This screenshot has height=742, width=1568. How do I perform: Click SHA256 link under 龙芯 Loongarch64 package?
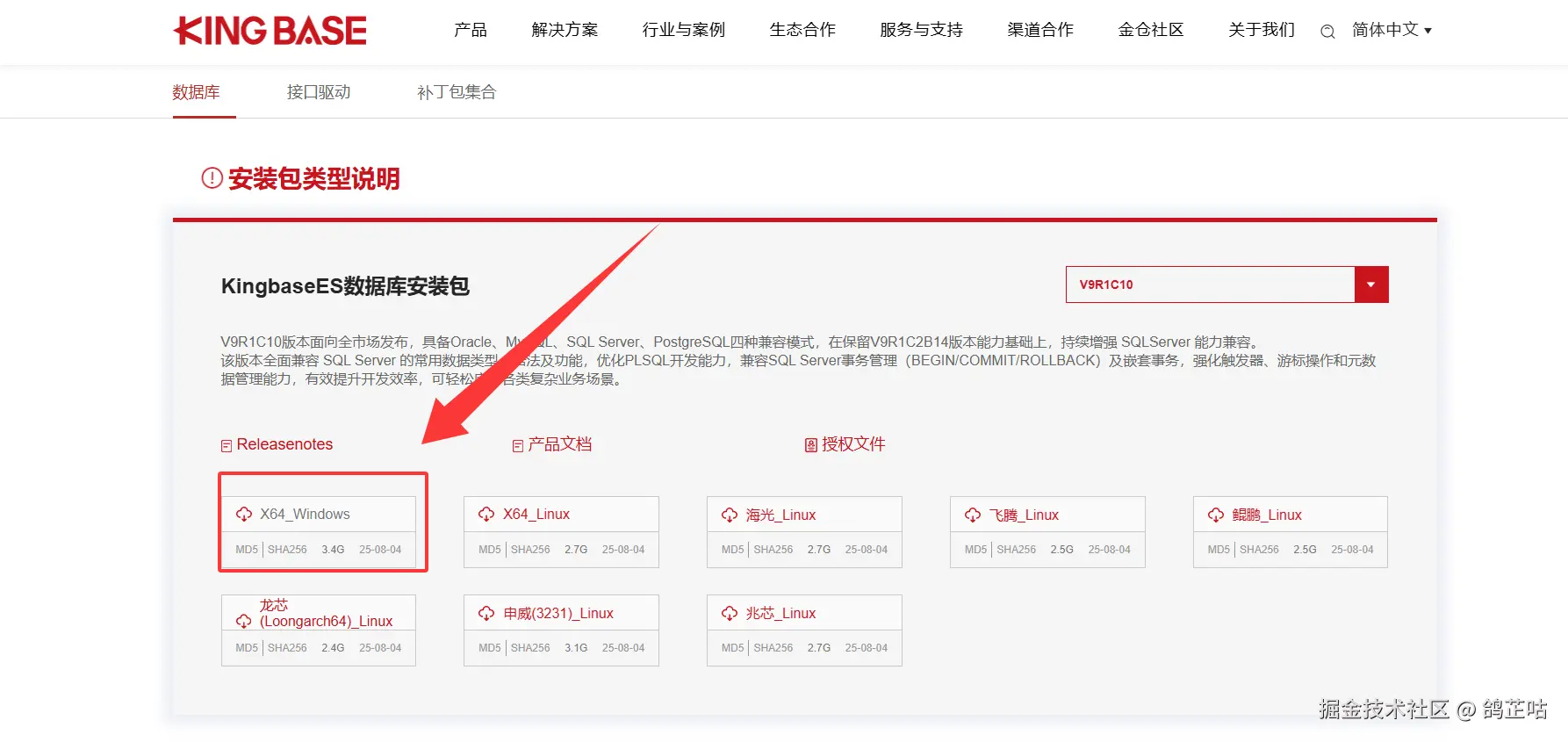(x=287, y=648)
